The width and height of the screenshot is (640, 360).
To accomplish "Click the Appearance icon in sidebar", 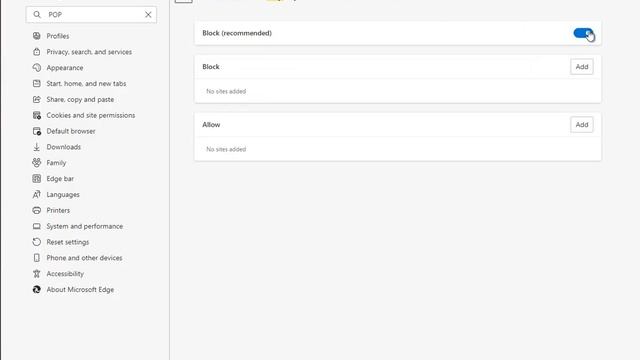I will 37,68.
